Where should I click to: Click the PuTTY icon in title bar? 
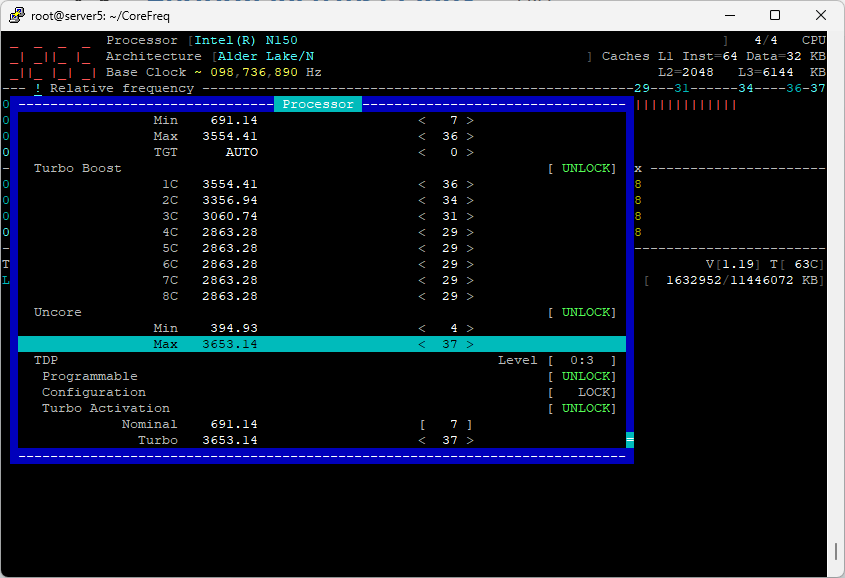[x=17, y=15]
